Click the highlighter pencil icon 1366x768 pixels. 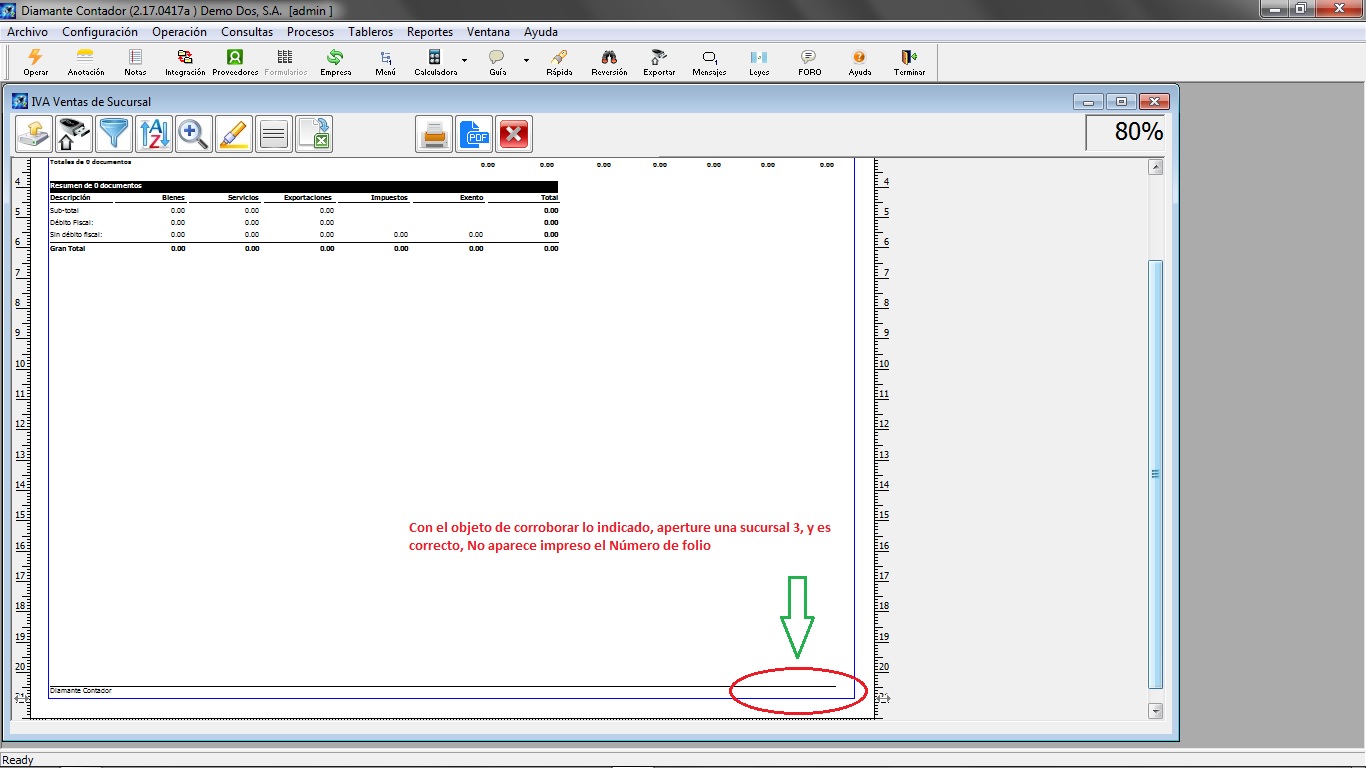point(234,134)
